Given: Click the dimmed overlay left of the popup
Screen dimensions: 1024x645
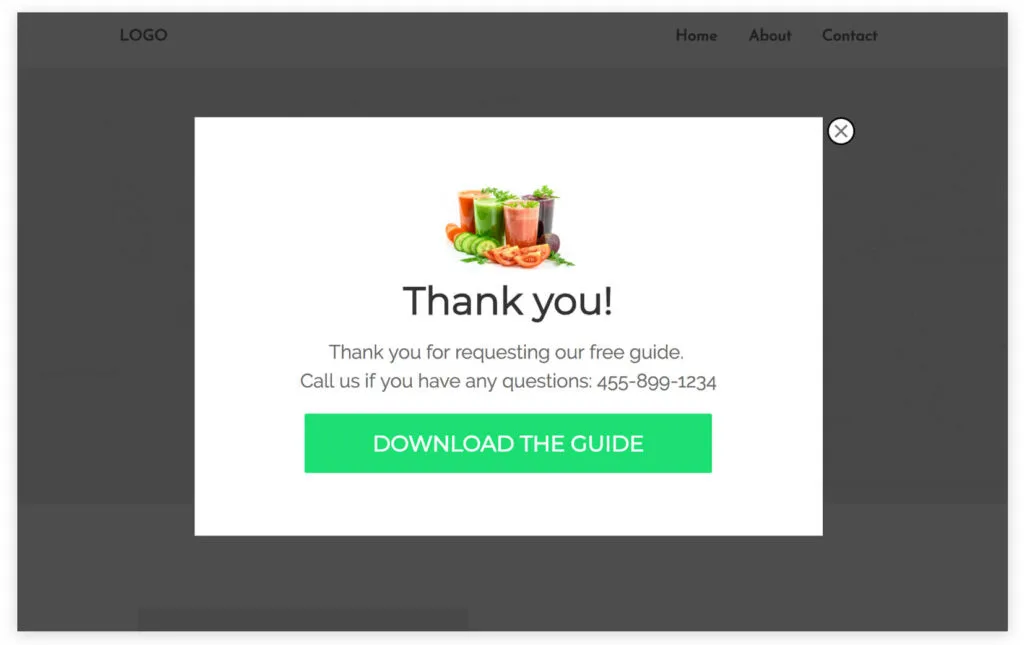Looking at the screenshot, I should pyautogui.click(x=106, y=326).
